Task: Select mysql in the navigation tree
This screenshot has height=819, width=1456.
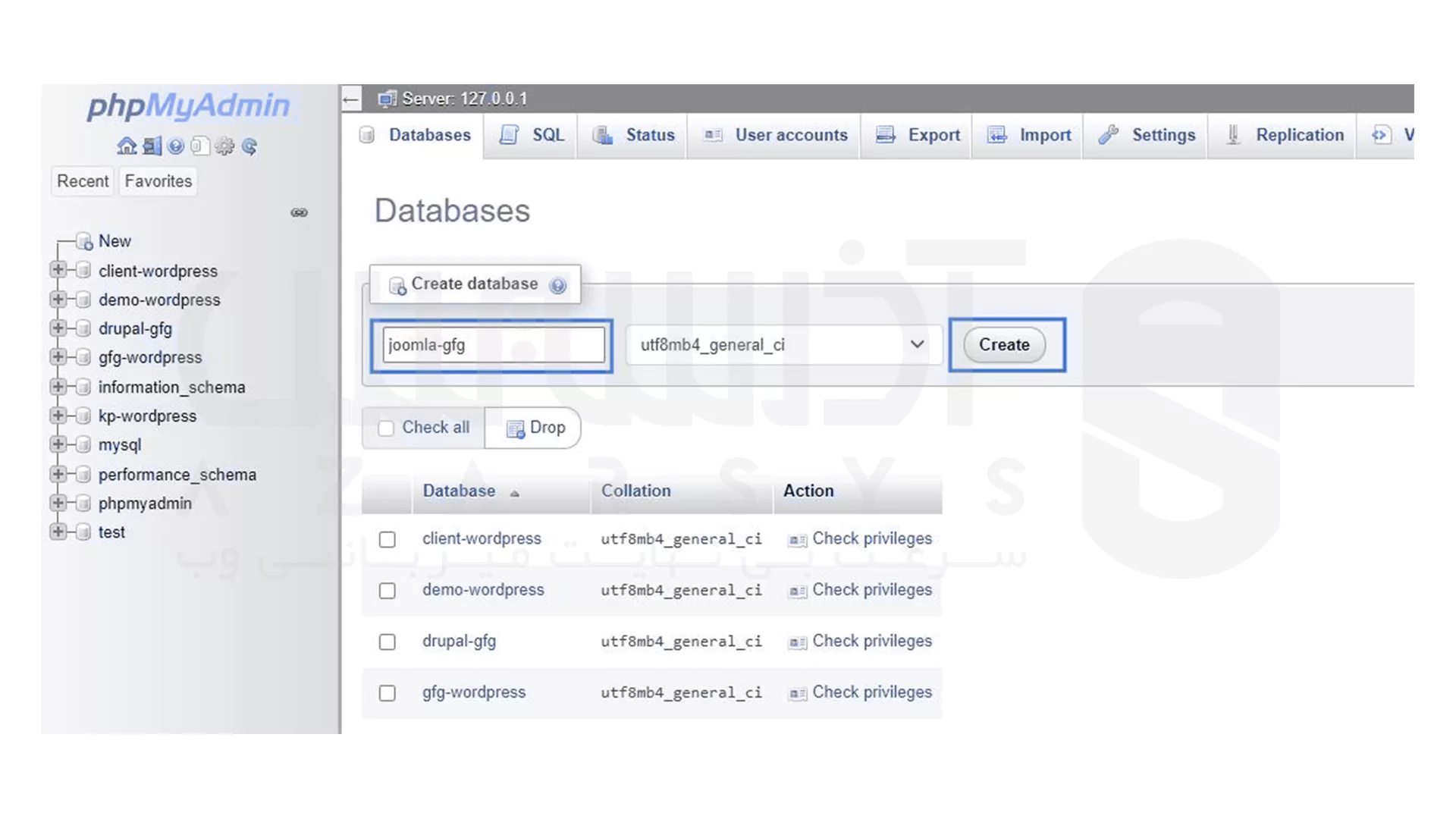Action: coord(120,445)
